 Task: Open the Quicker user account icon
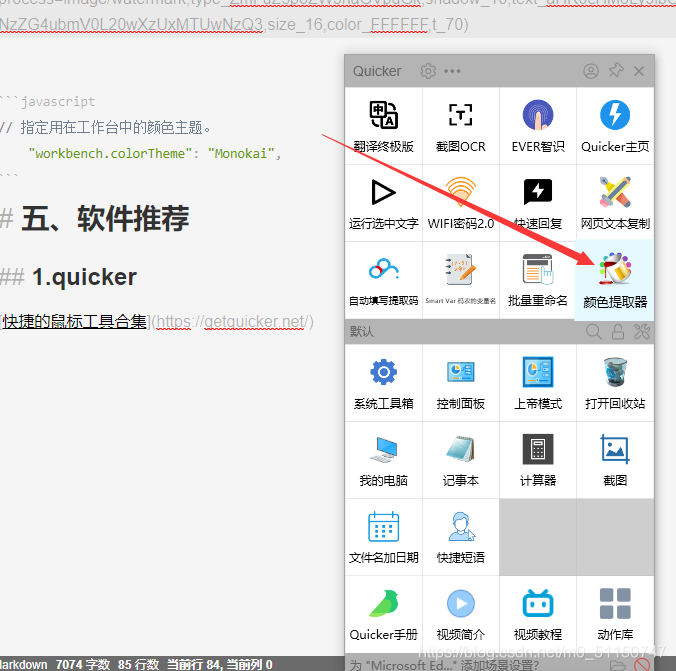[x=591, y=71]
